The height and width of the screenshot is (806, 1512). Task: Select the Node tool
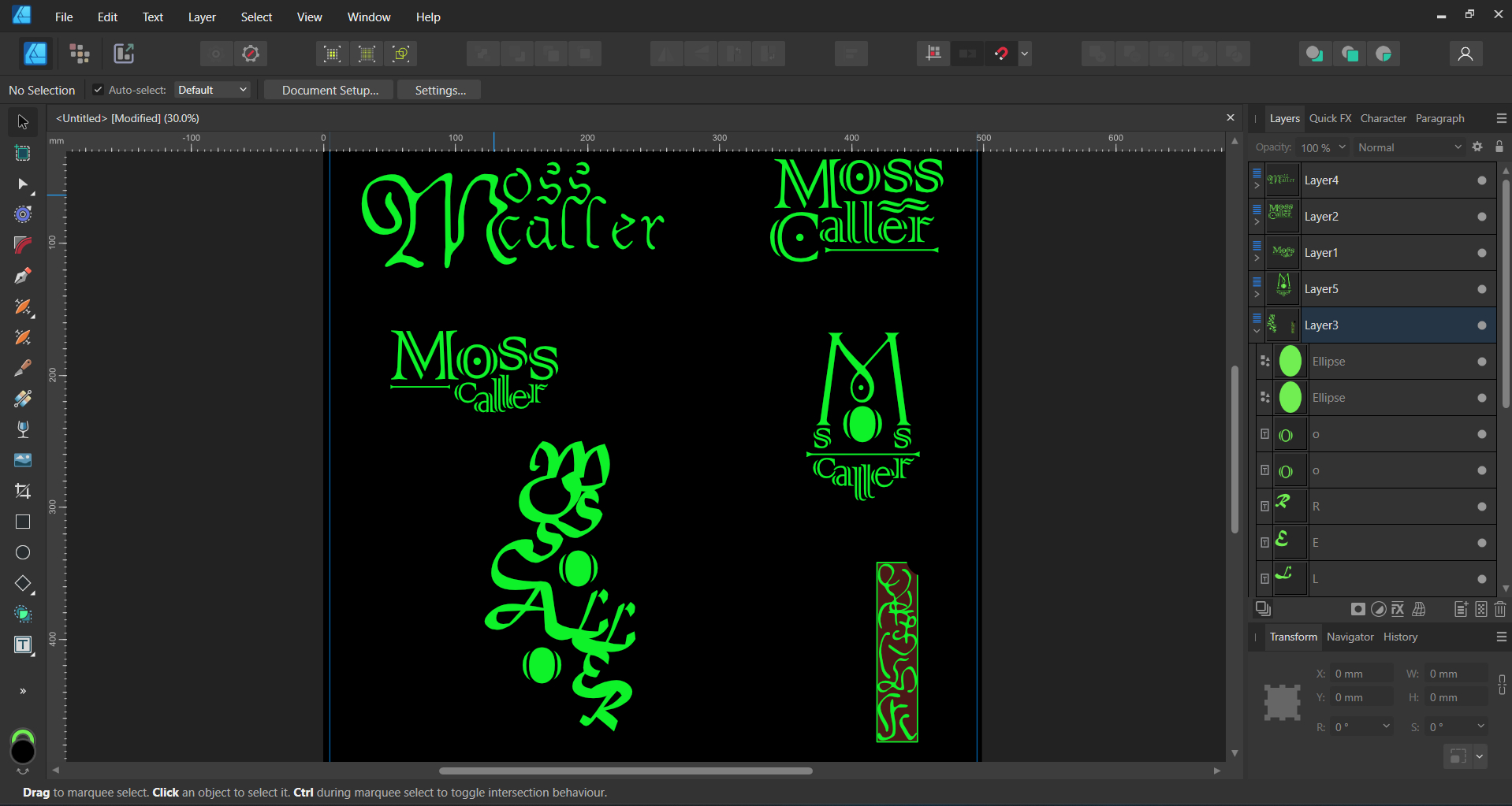pos(23,184)
